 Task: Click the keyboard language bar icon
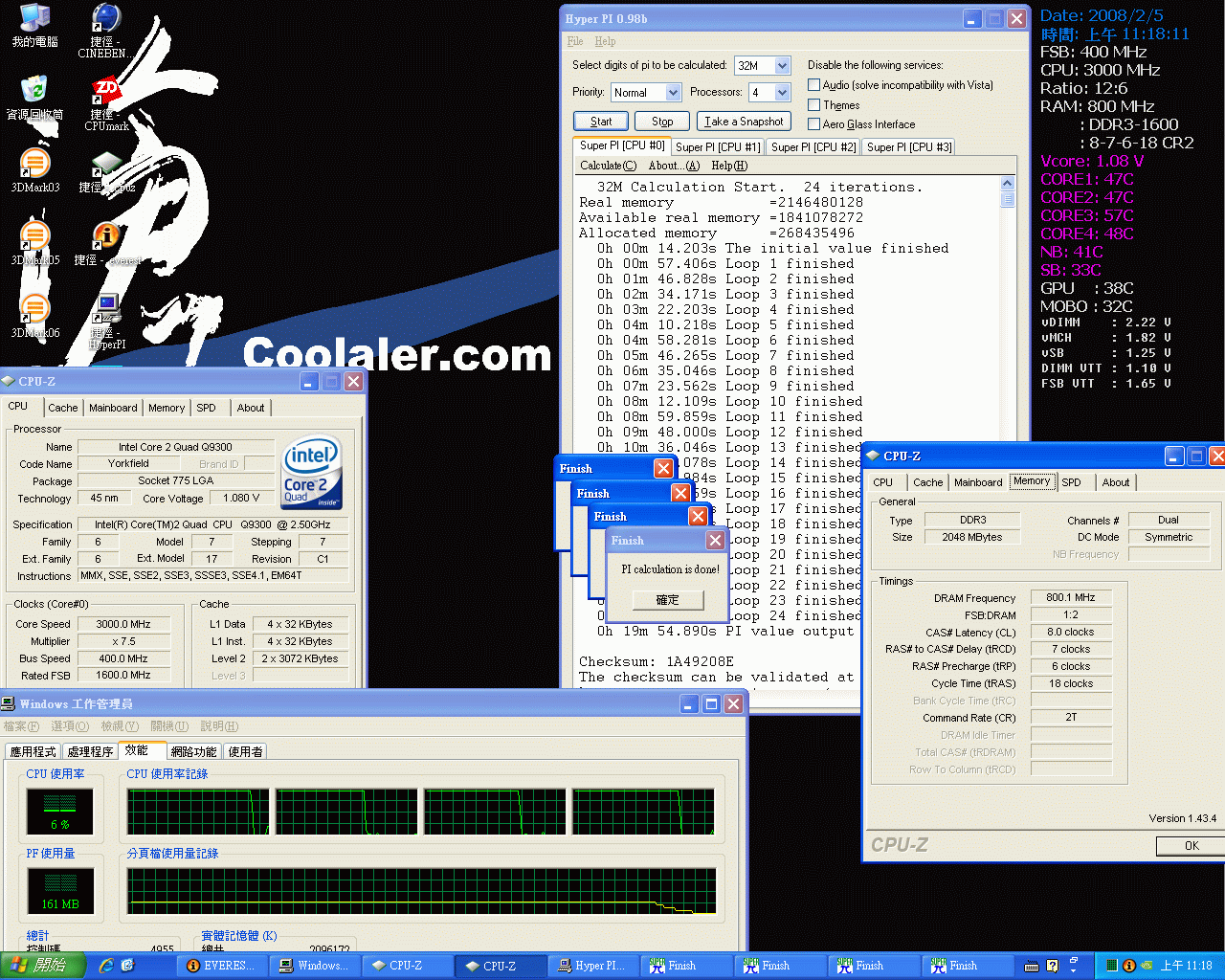(x=1033, y=966)
